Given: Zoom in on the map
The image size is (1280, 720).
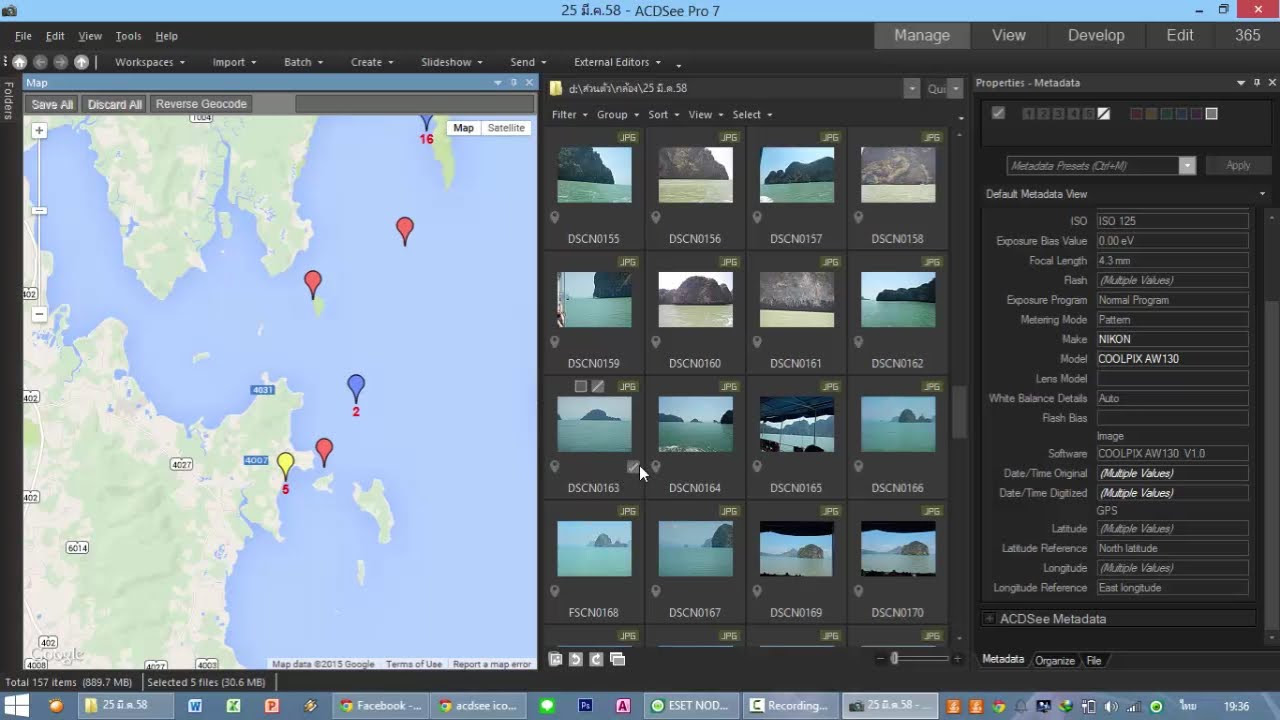Looking at the screenshot, I should tap(39, 130).
